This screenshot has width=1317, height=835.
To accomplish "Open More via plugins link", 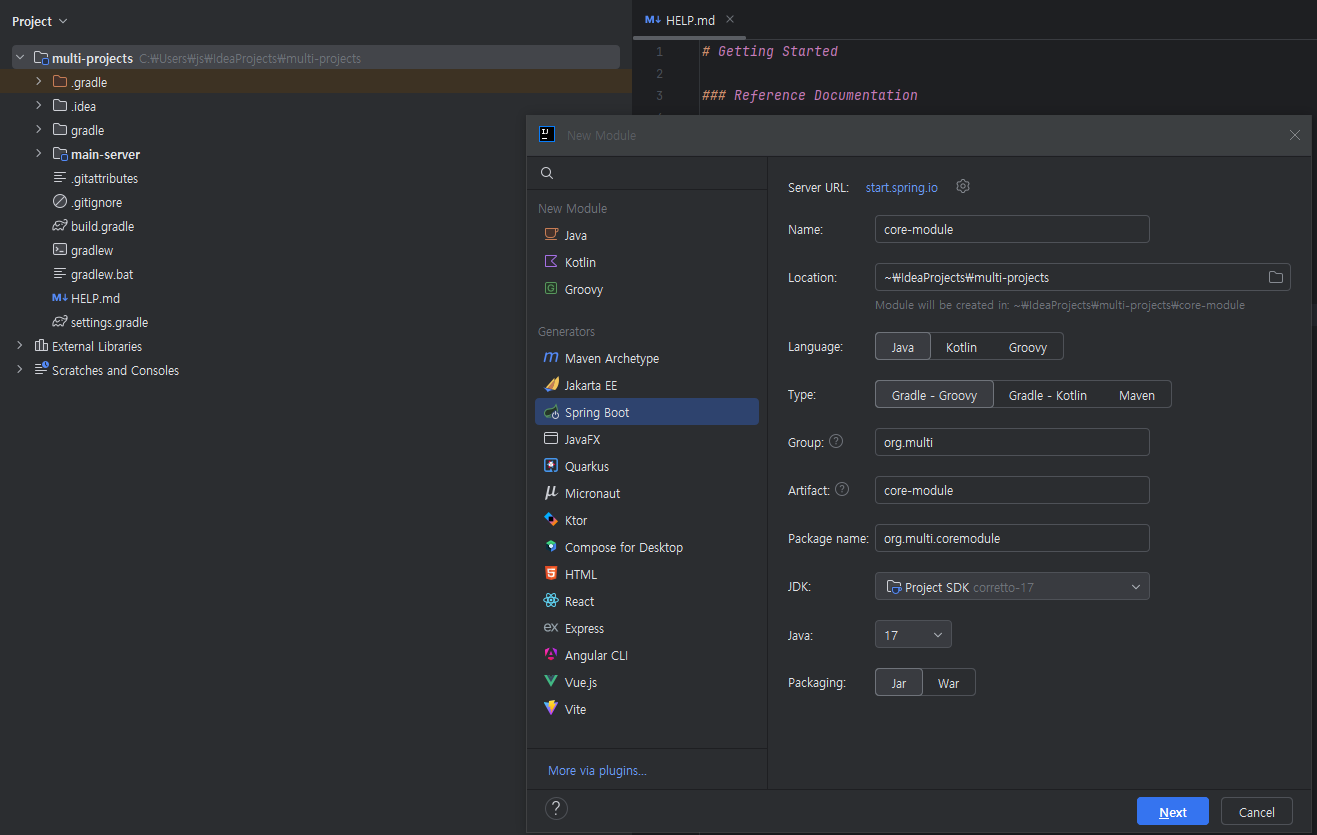I will (597, 771).
